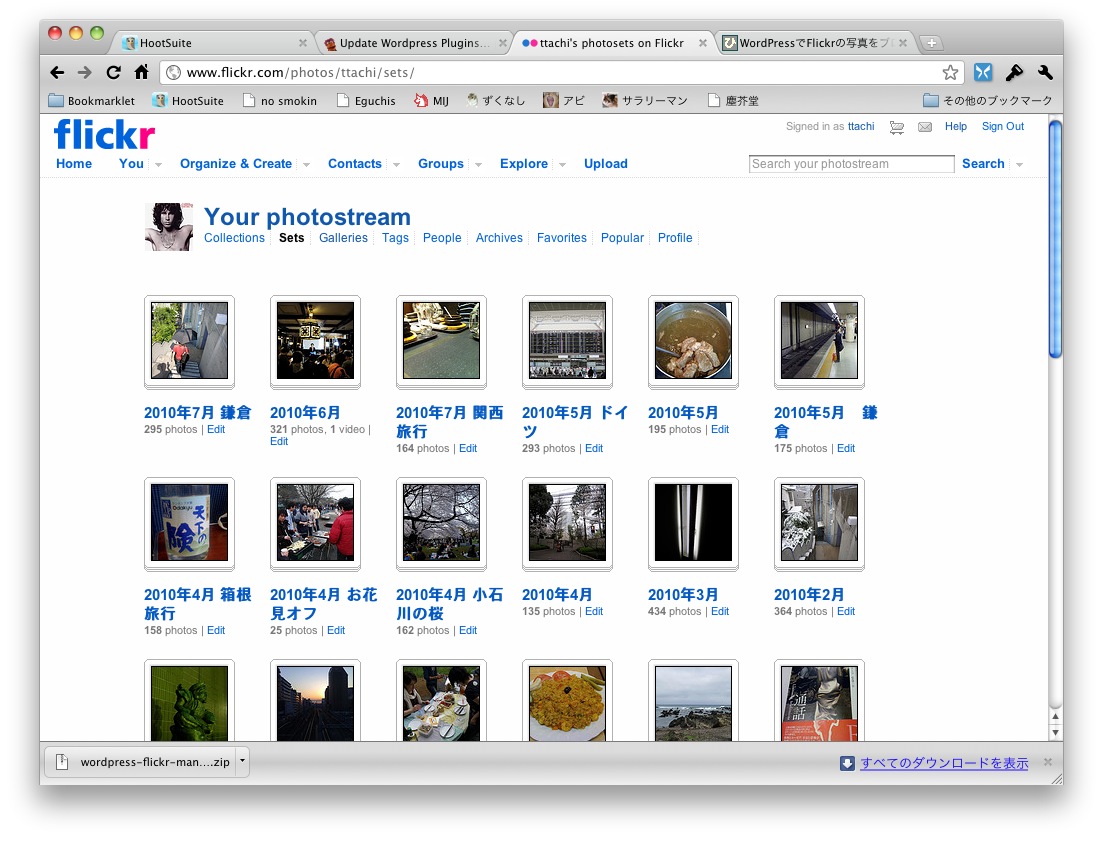Open the new tab button
The height and width of the screenshot is (845, 1103).
click(x=931, y=43)
